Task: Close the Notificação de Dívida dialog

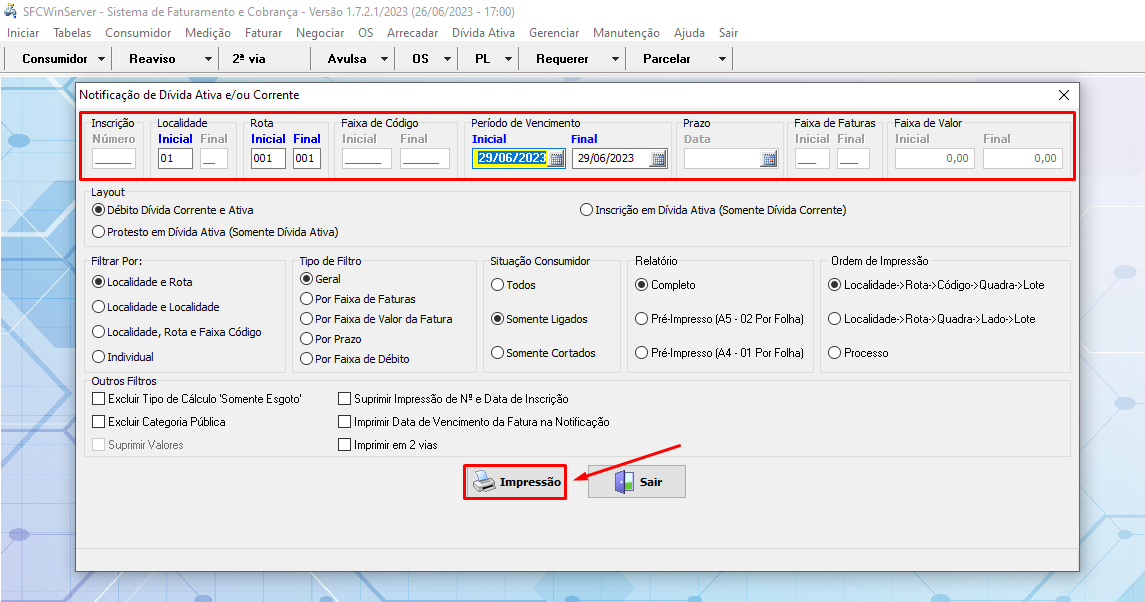Action: (1063, 95)
